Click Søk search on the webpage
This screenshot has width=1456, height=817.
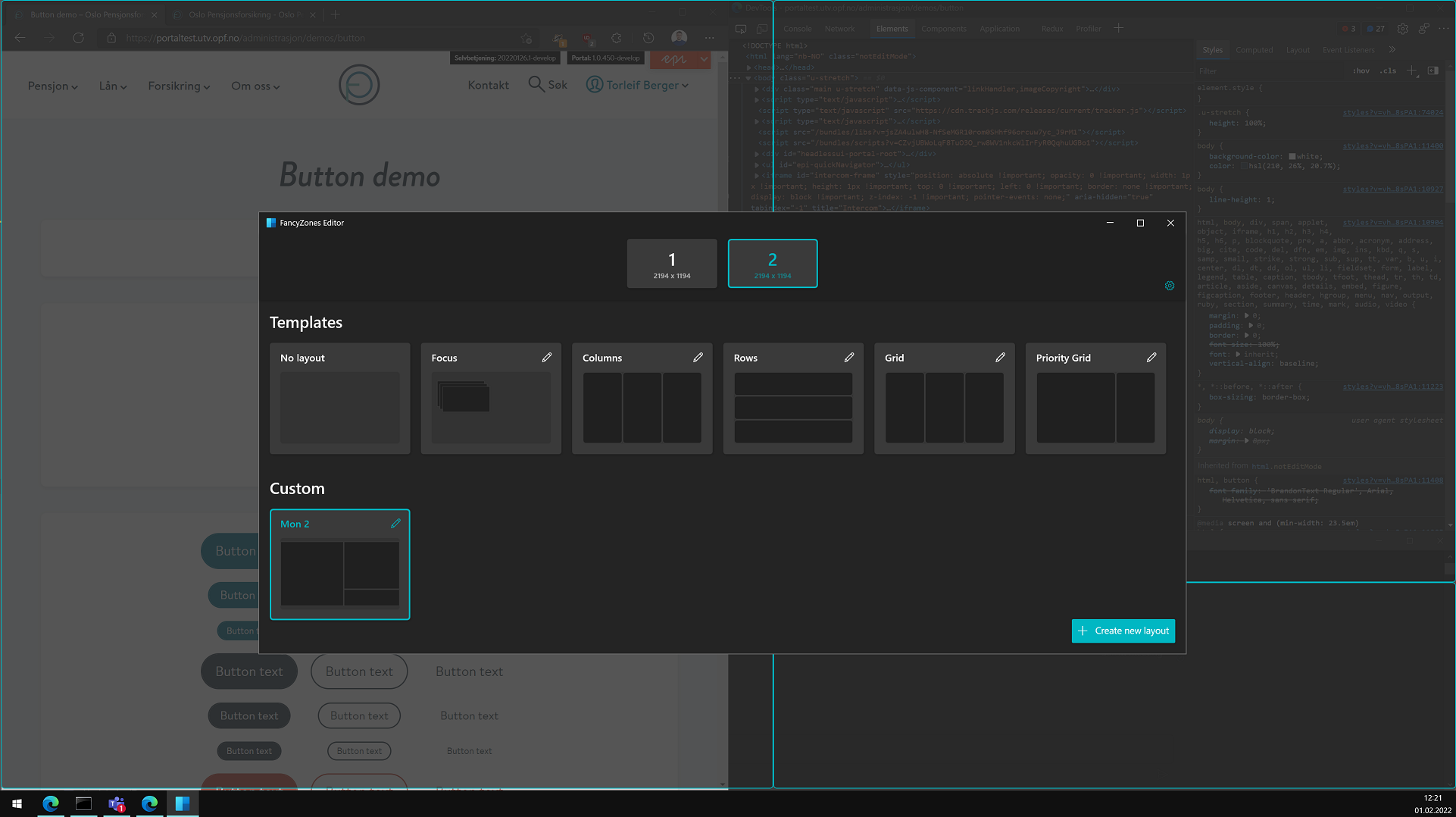click(x=548, y=84)
